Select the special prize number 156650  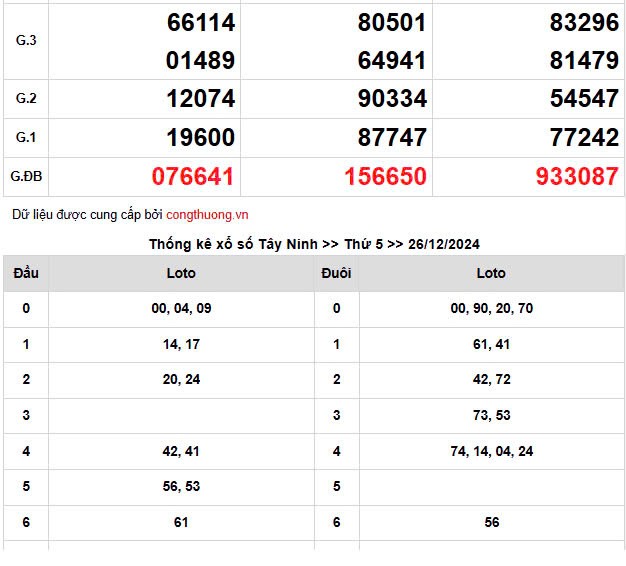(385, 177)
